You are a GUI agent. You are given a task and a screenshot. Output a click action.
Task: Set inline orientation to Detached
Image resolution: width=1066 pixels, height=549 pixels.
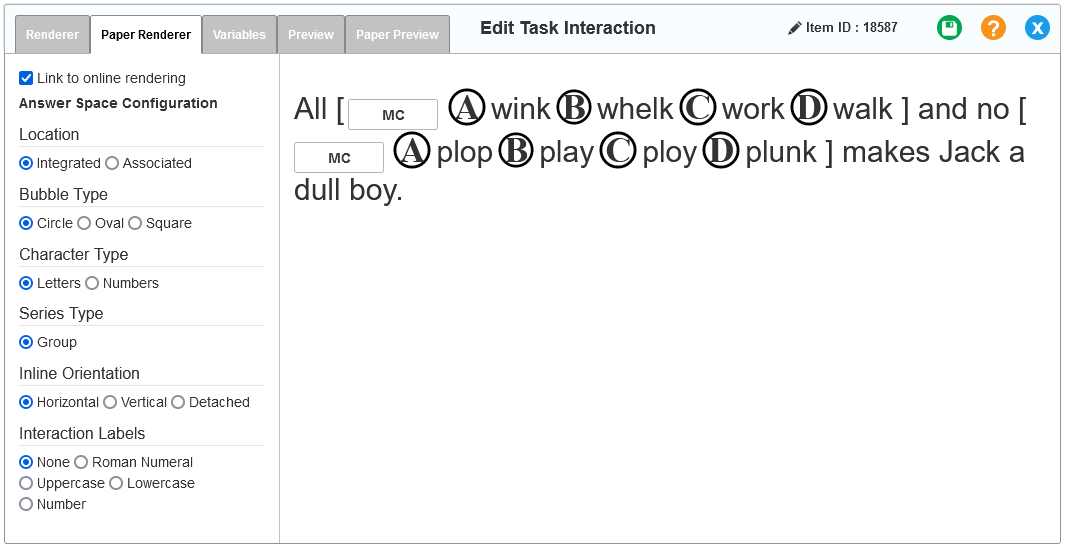(x=178, y=402)
